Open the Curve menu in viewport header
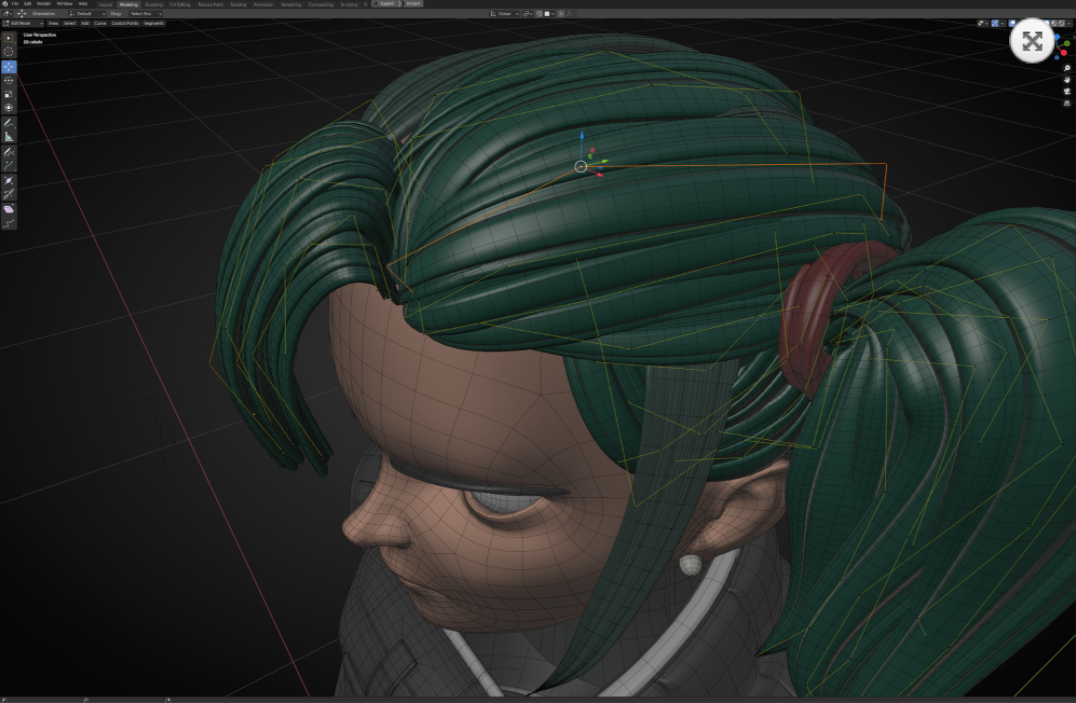Screen dimensions: 1076x703 point(100,23)
